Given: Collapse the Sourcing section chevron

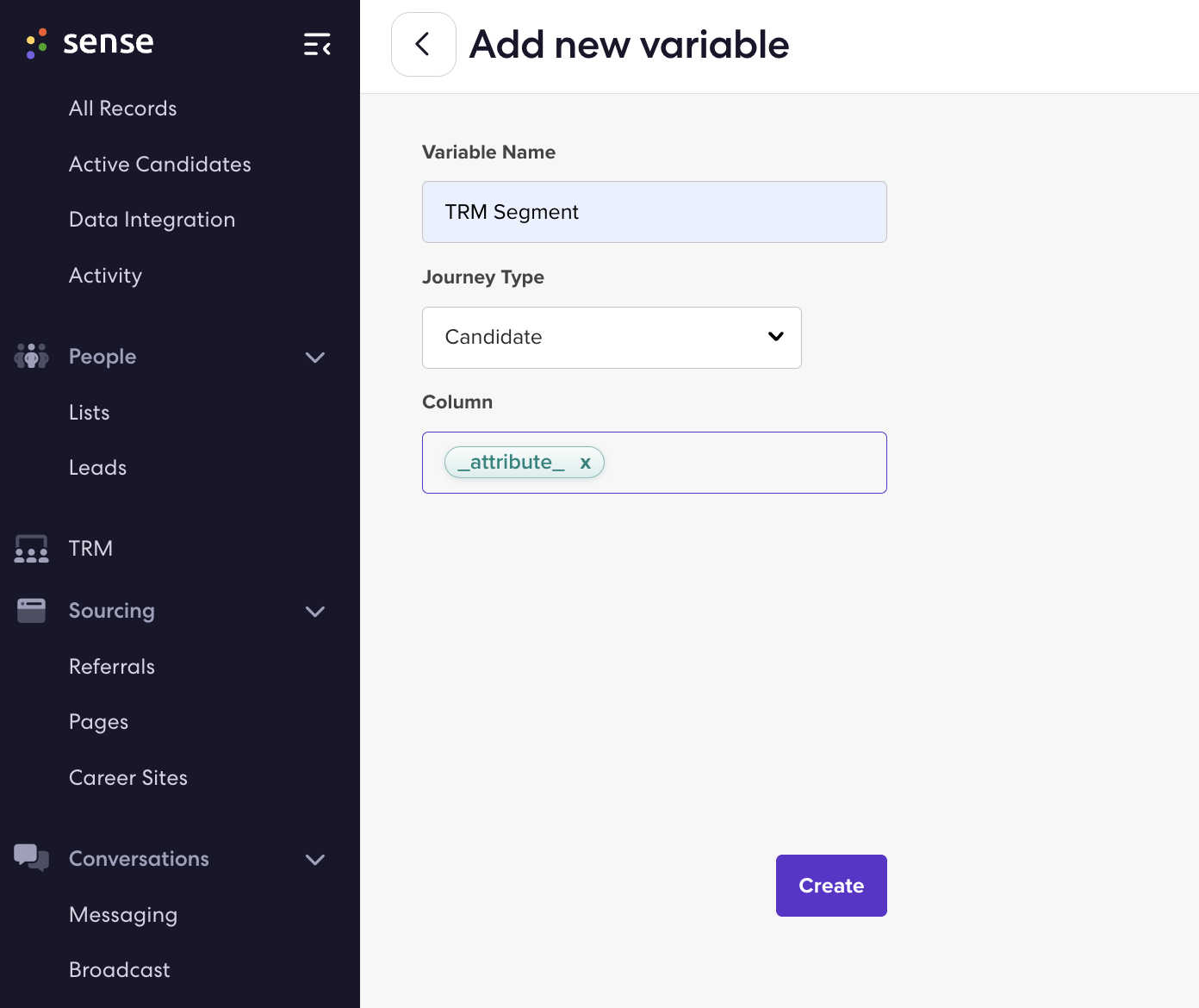Looking at the screenshot, I should [315, 611].
